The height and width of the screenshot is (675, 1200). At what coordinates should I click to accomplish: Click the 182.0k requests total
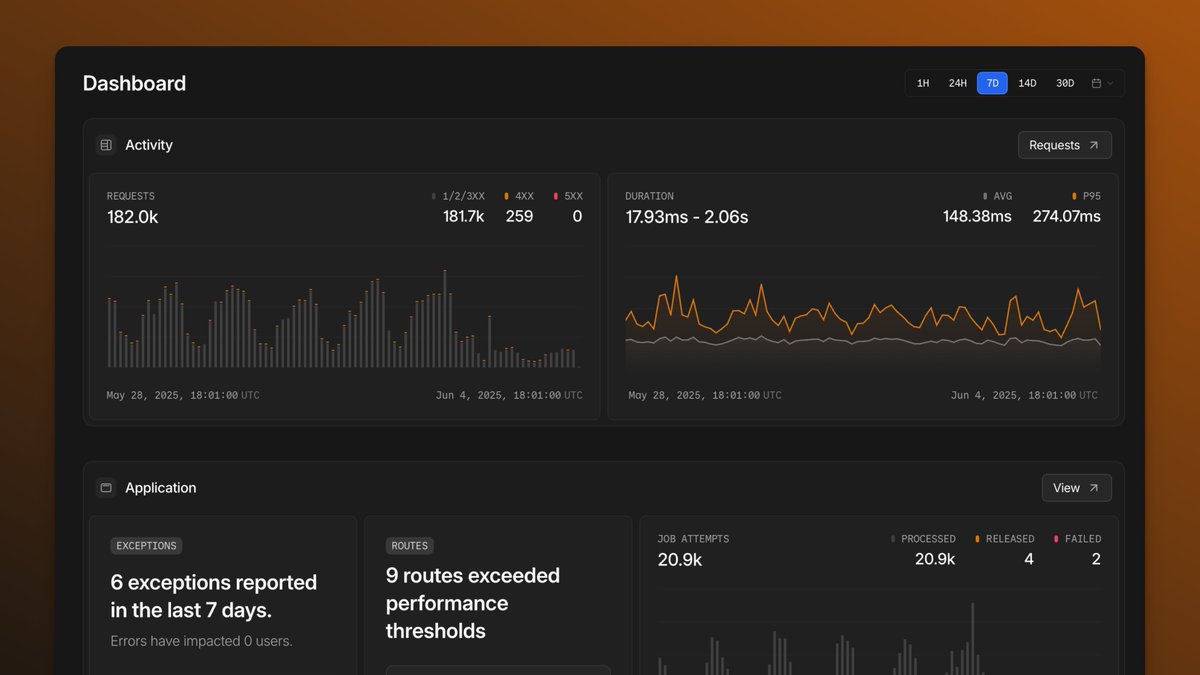point(133,217)
